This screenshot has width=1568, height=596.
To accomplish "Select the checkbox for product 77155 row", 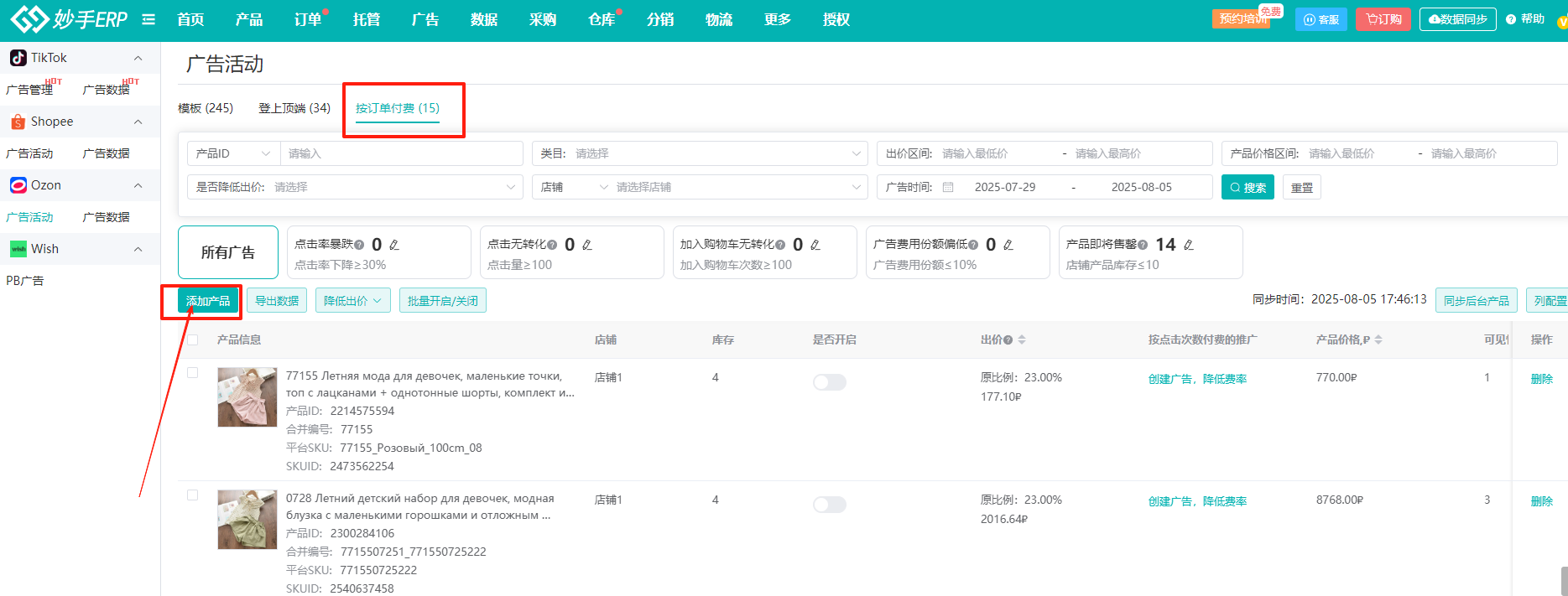I will 193,373.
